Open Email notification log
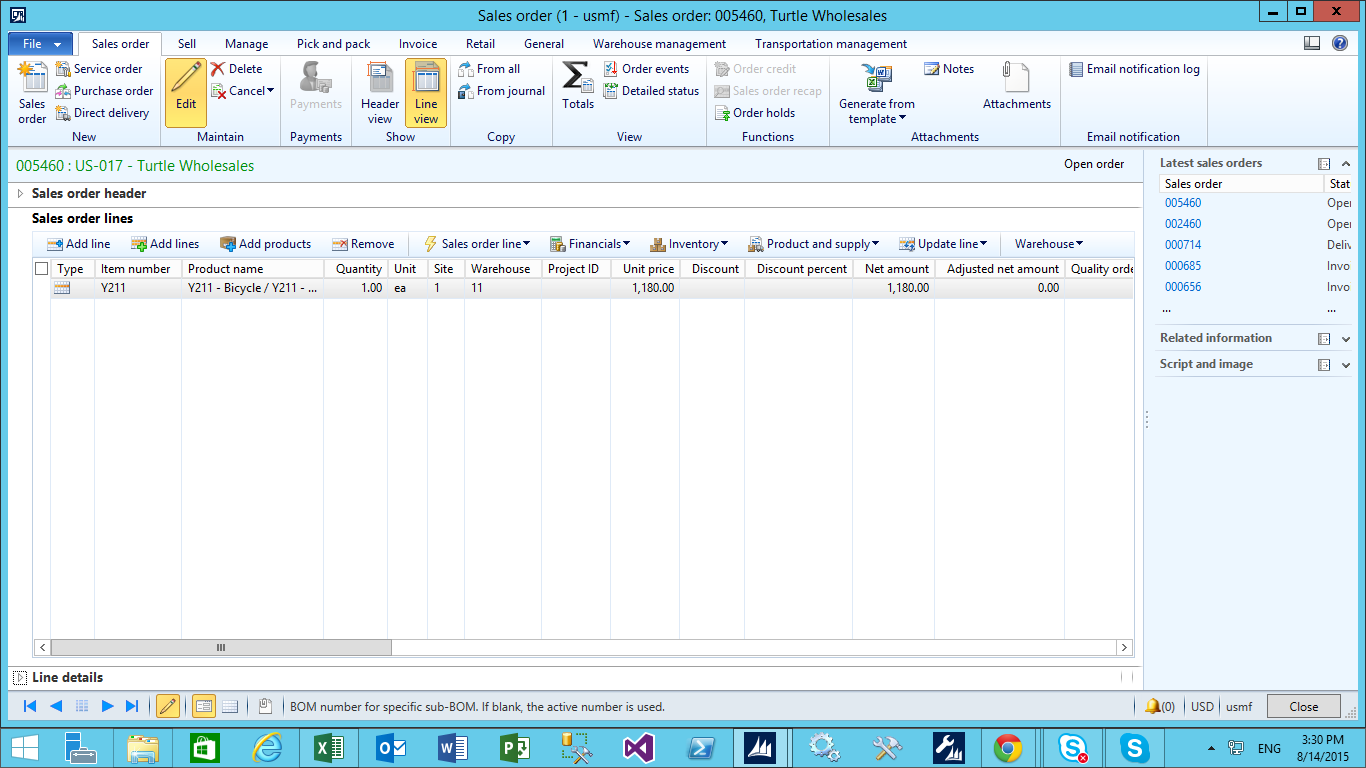1366x768 pixels. click(1134, 69)
